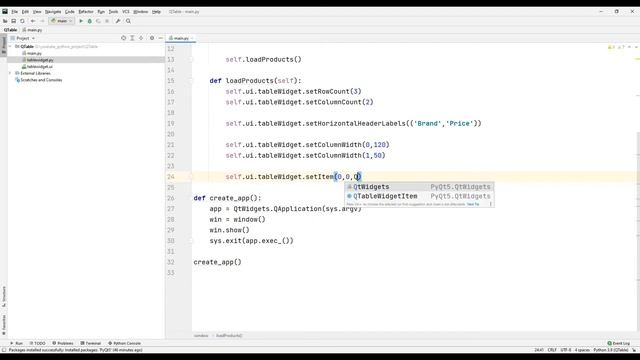Click the Synchronize/reload toolbar icon
The image size is (640, 360).
pyautogui.click(x=22, y=21)
